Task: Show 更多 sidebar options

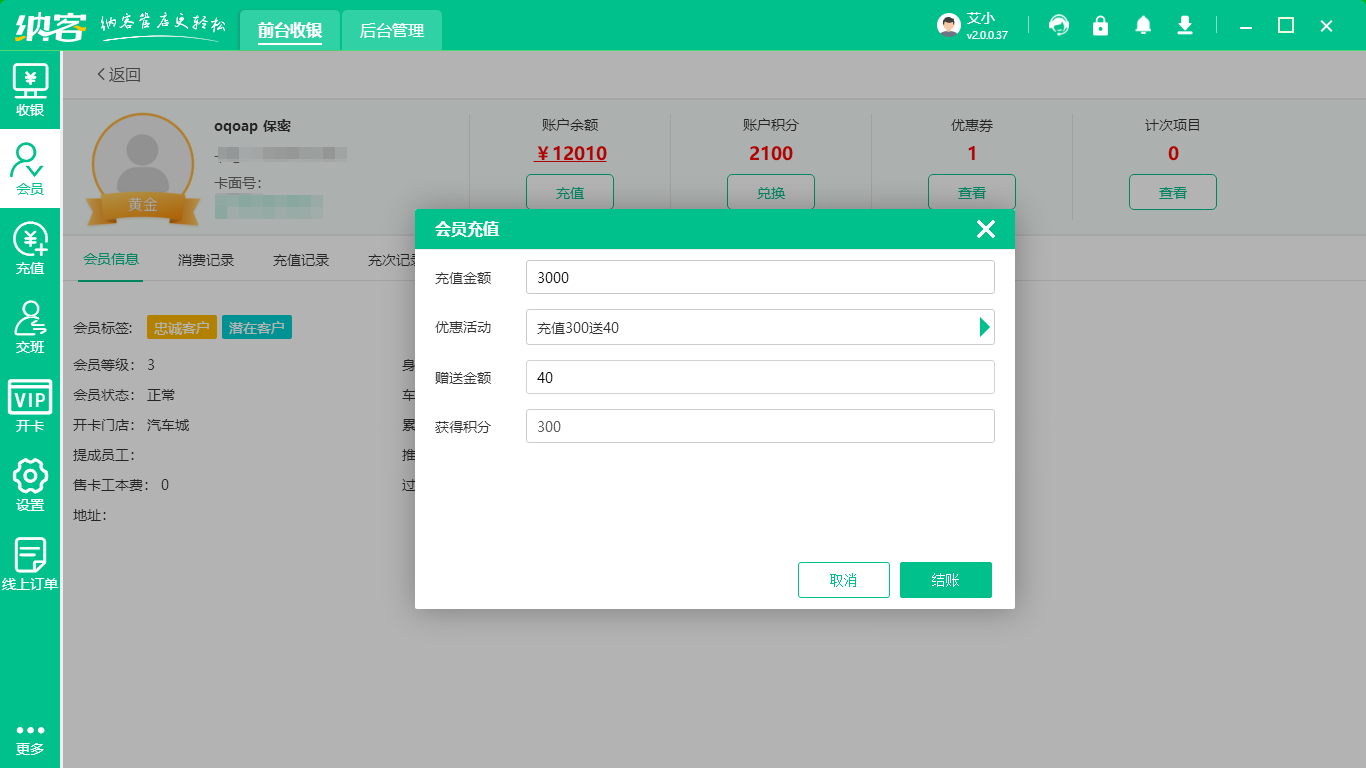Action: coord(30,739)
